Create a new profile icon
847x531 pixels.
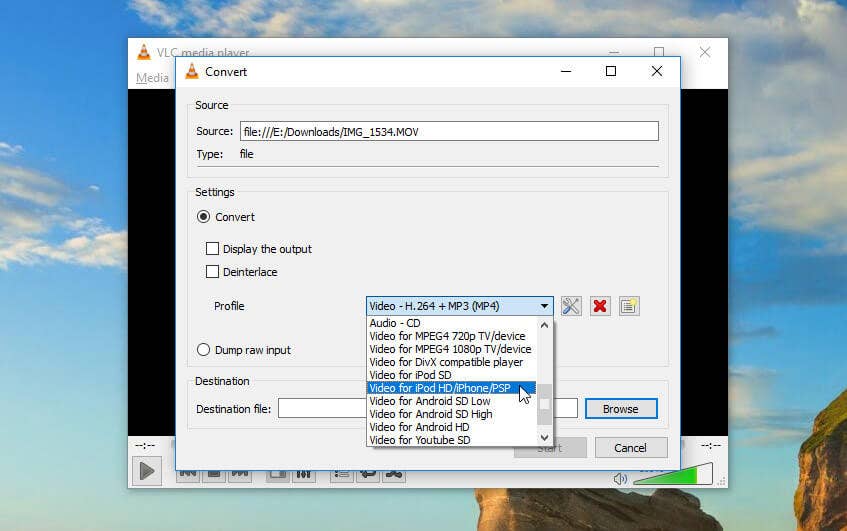[629, 306]
